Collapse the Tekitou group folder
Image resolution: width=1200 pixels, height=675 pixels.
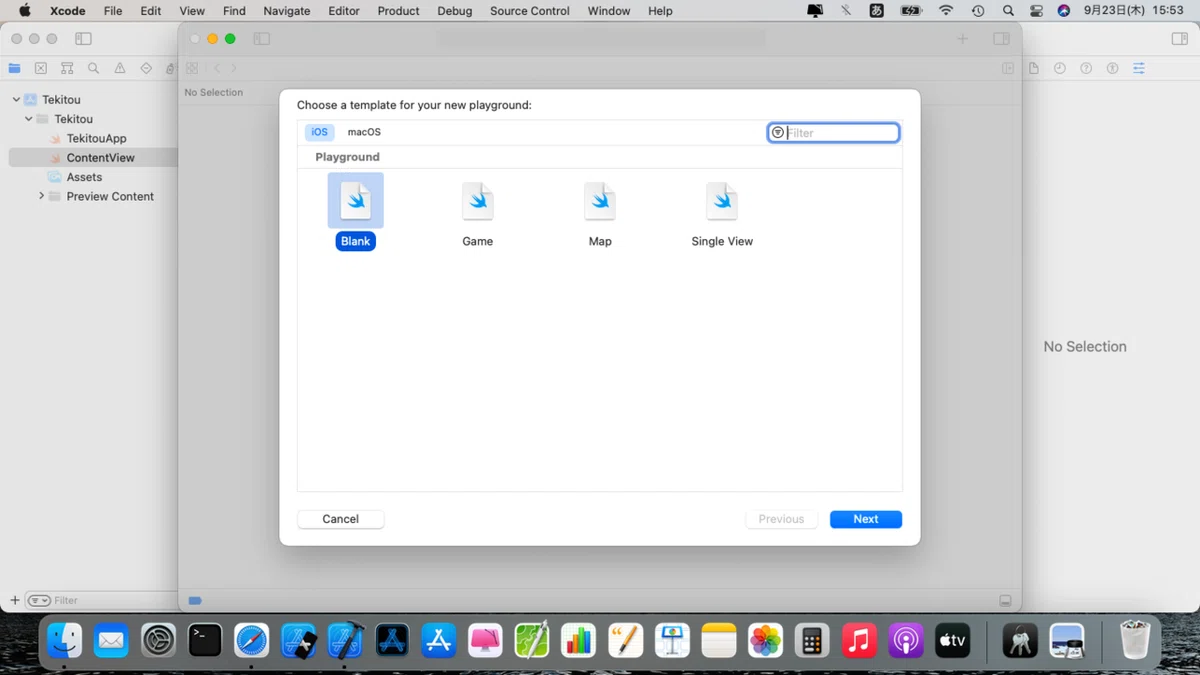[29, 119]
